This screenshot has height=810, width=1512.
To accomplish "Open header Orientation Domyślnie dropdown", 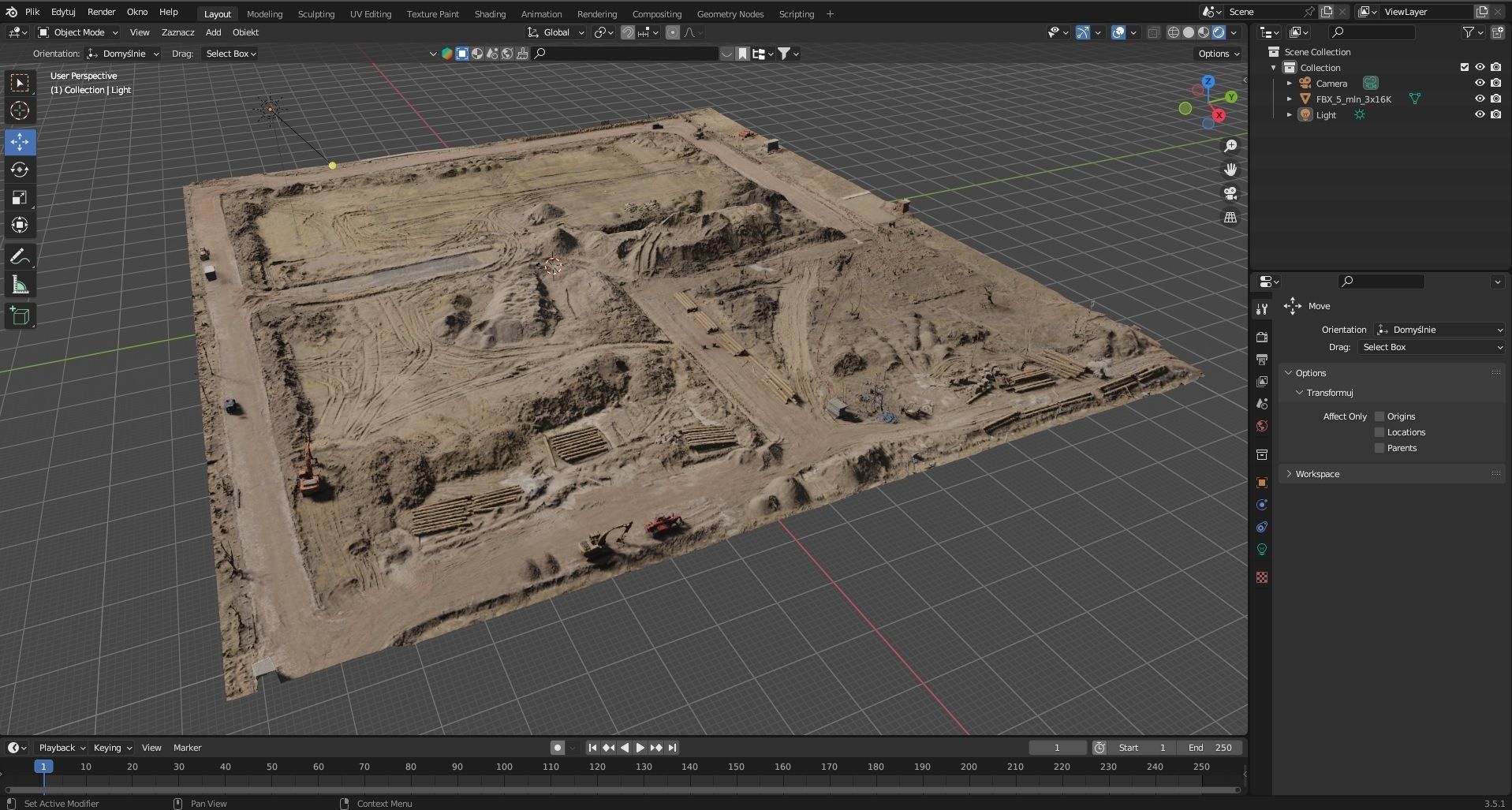I will click(123, 54).
